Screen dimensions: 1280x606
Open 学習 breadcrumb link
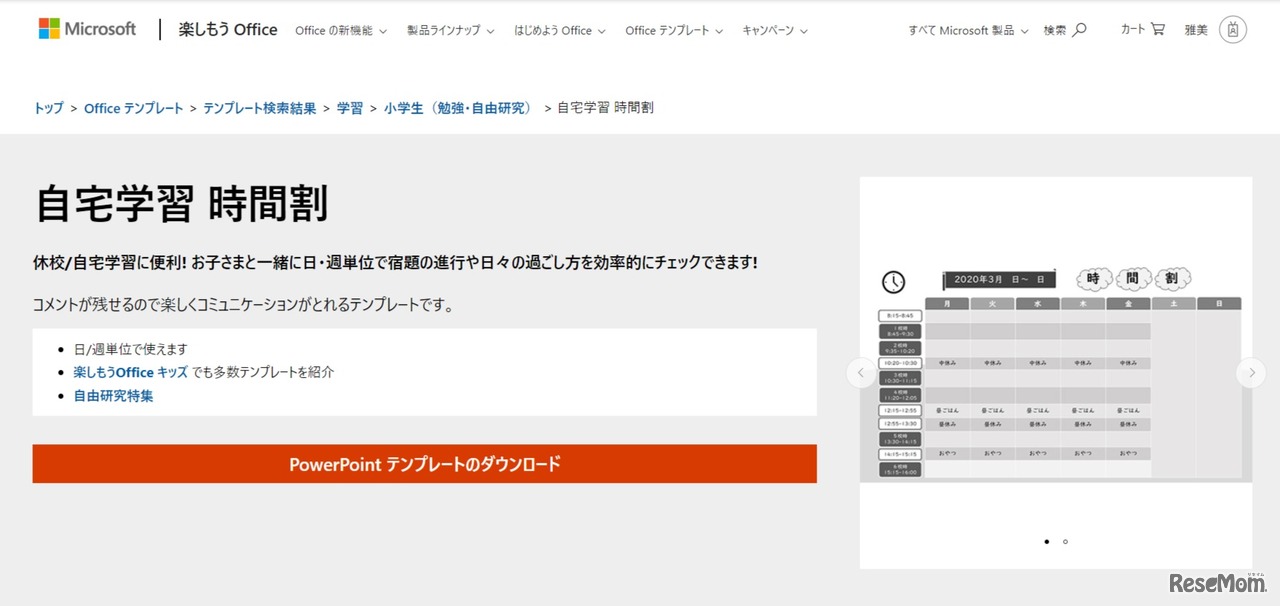(350, 108)
